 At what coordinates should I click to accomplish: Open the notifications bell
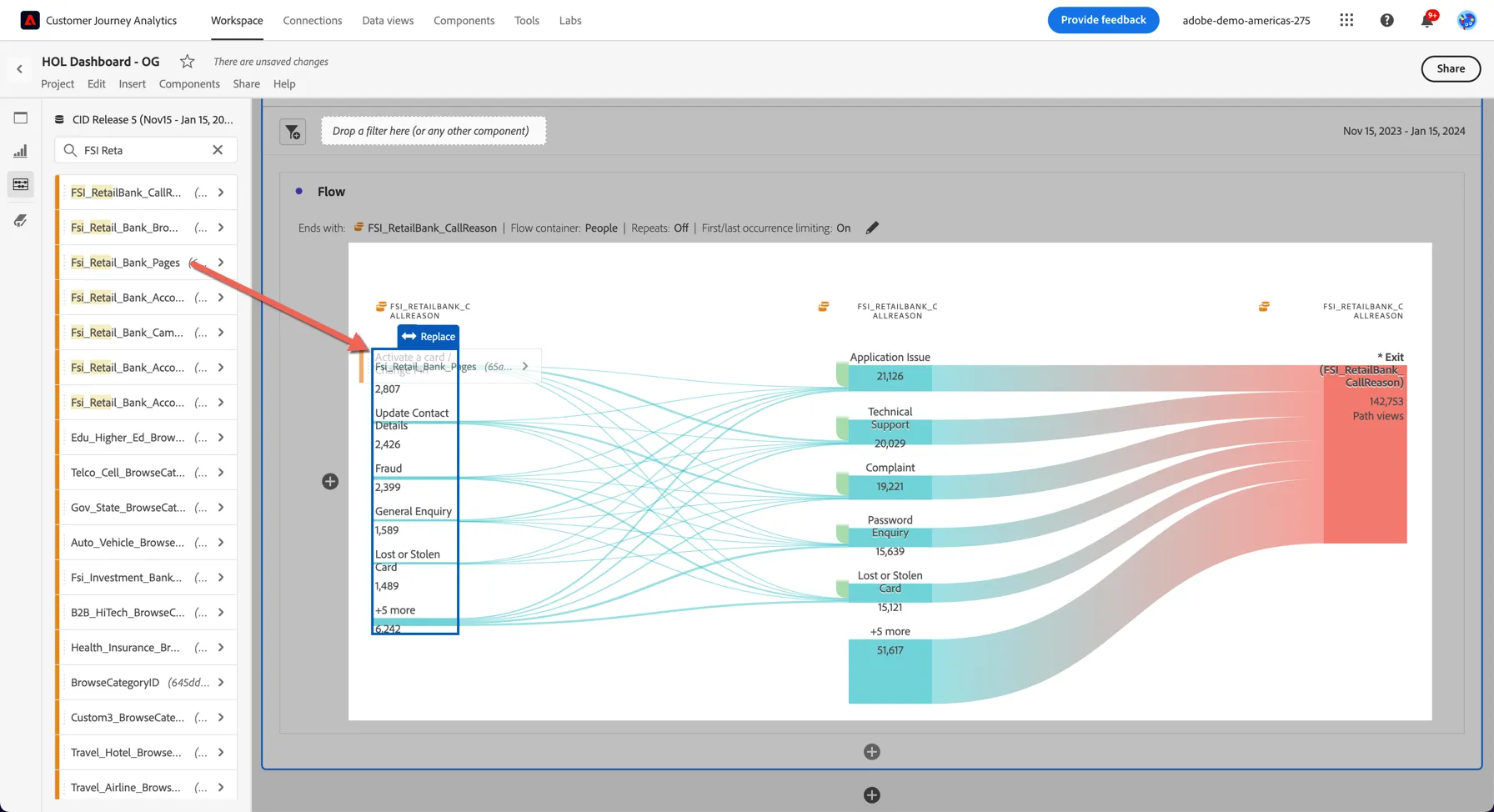click(x=1427, y=20)
